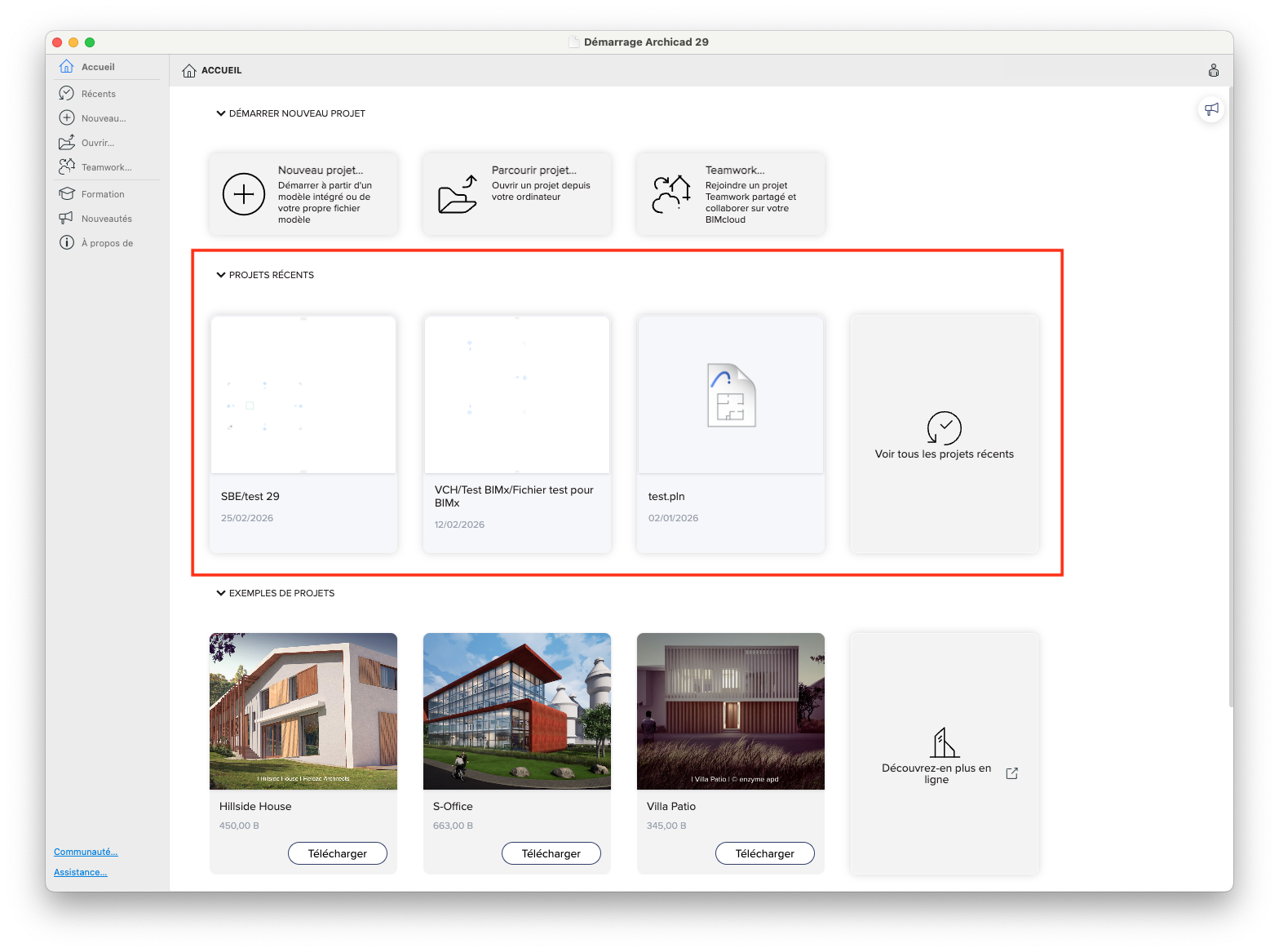
Task: Click the date 02/01/2026
Action: pos(673,518)
